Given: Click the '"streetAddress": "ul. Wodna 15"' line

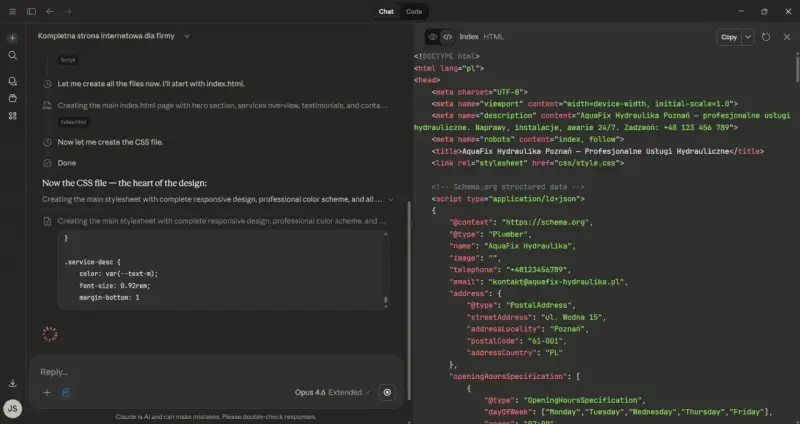Looking at the screenshot, I should 536,317.
